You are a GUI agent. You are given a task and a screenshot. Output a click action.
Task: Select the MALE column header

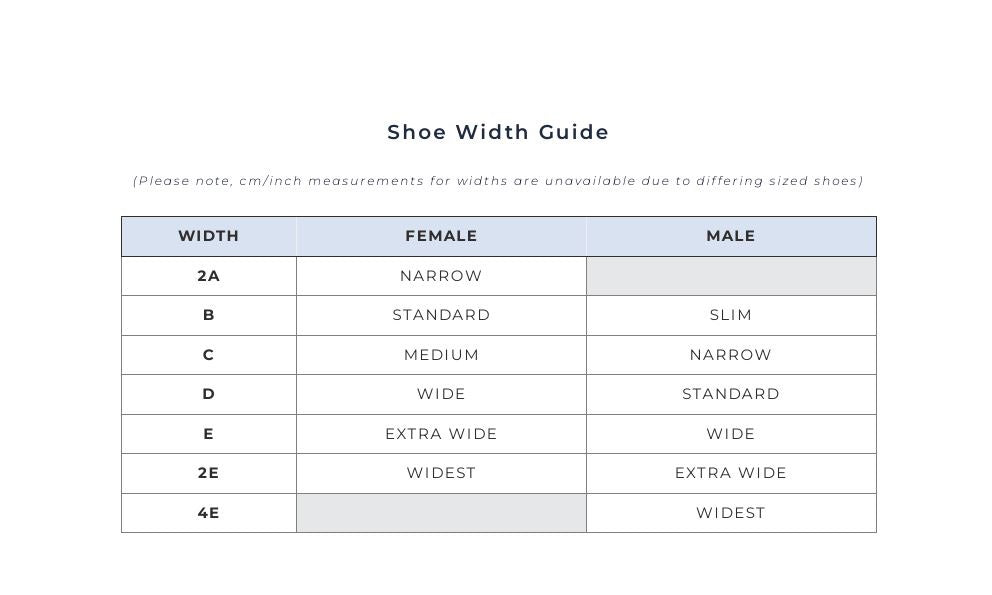pyautogui.click(x=731, y=236)
